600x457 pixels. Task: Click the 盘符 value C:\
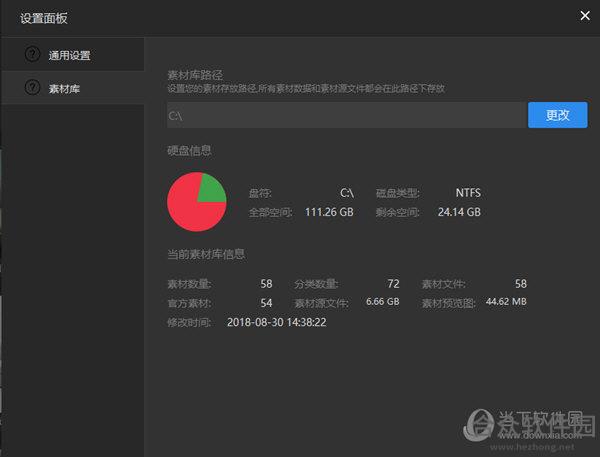pos(347,193)
